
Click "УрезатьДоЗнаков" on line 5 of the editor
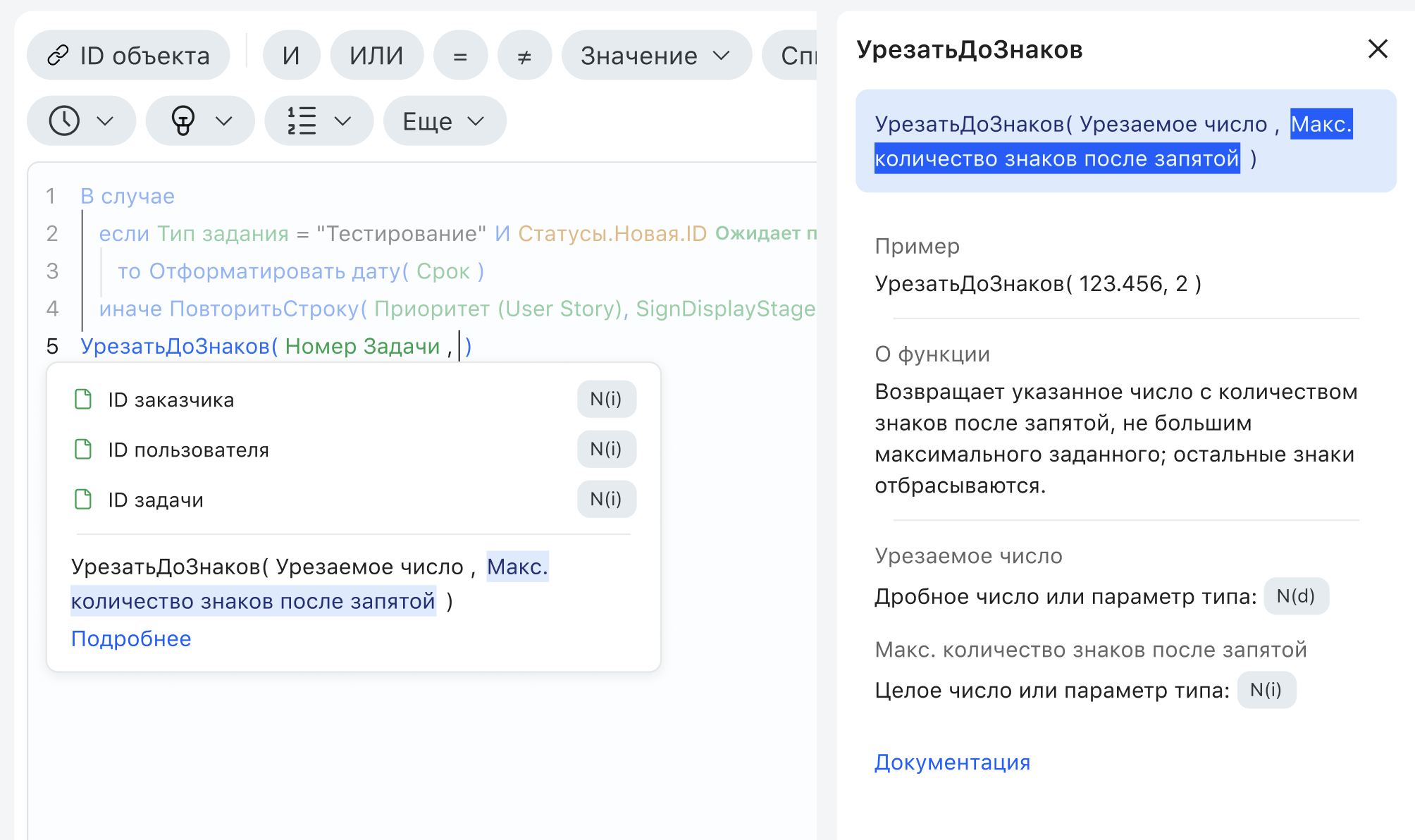pos(174,346)
